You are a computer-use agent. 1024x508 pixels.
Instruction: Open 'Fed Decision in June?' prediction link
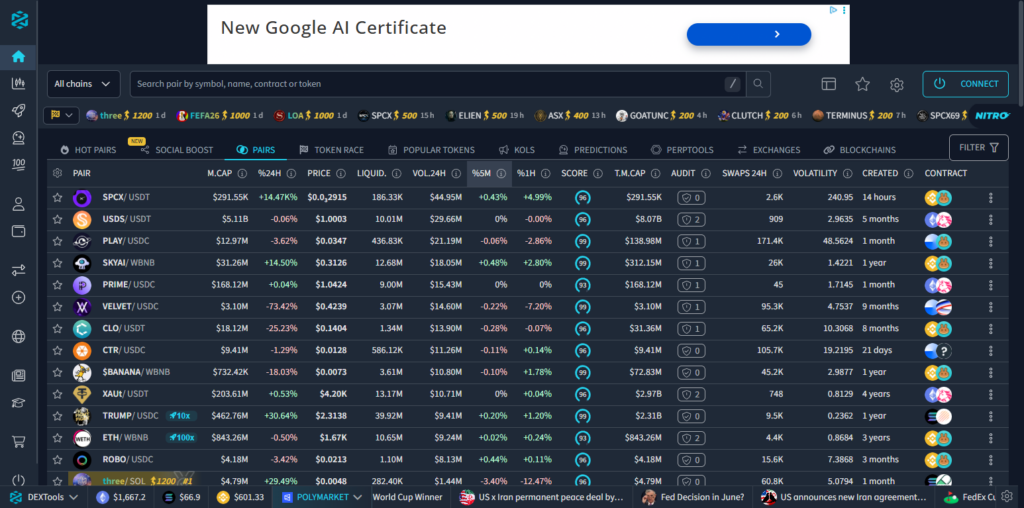695,497
